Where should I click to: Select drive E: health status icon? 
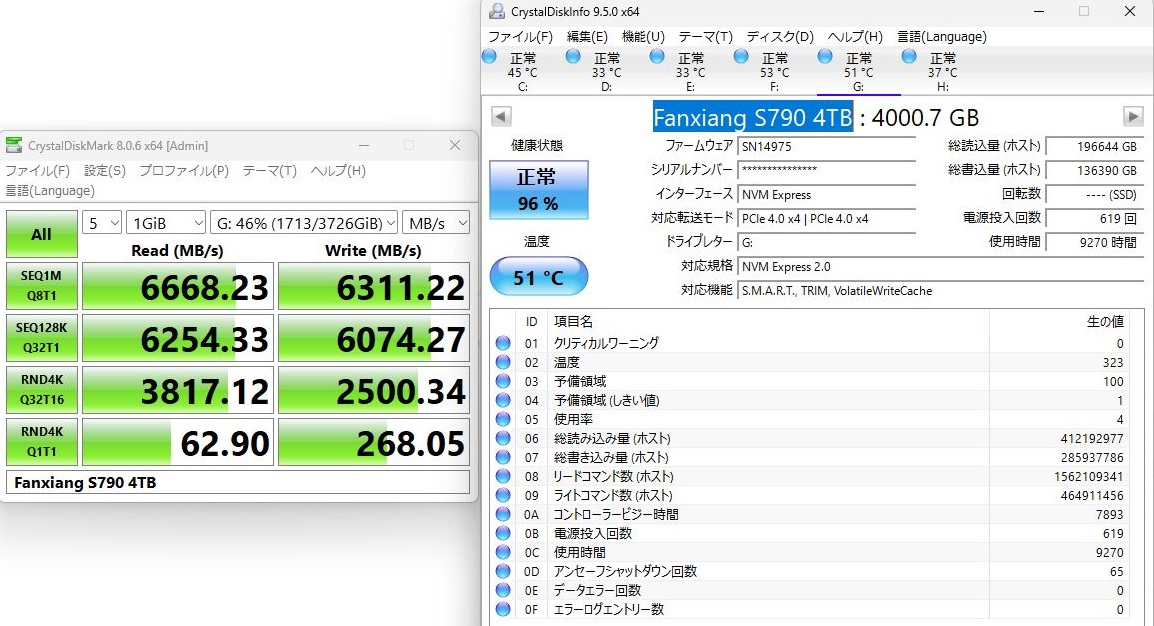(657, 57)
